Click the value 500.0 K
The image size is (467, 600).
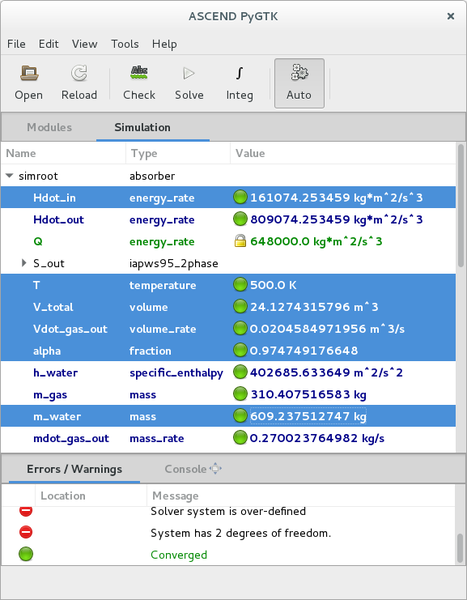(273, 285)
